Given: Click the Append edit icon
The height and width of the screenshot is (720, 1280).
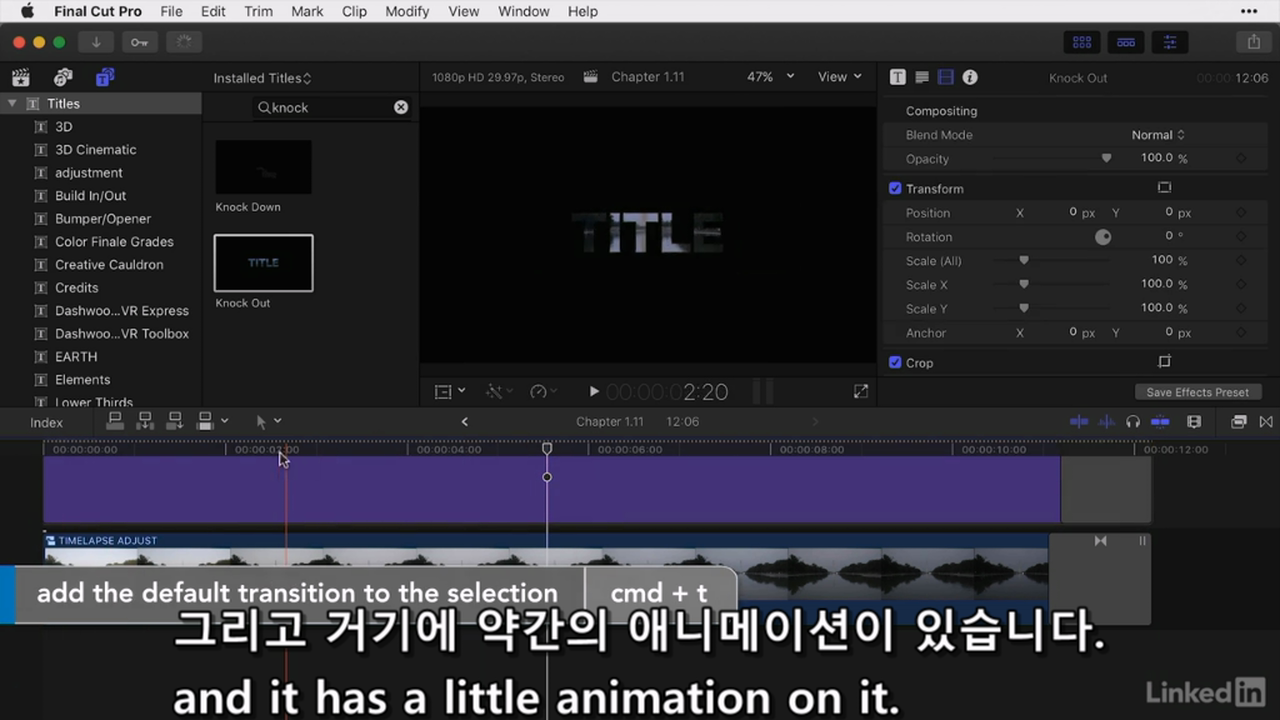Looking at the screenshot, I should (x=175, y=421).
